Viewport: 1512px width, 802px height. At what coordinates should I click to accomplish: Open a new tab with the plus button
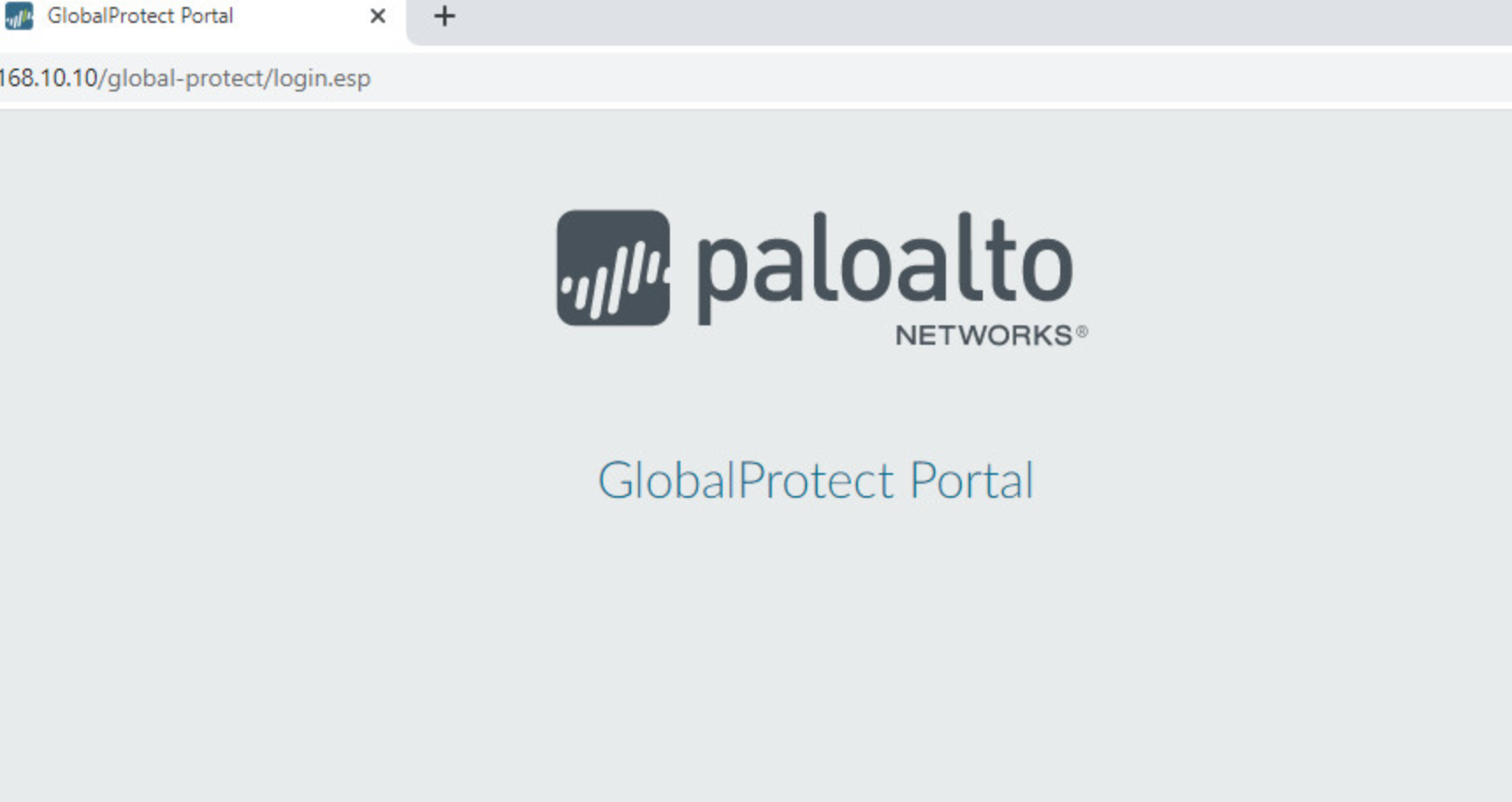pyautogui.click(x=445, y=16)
